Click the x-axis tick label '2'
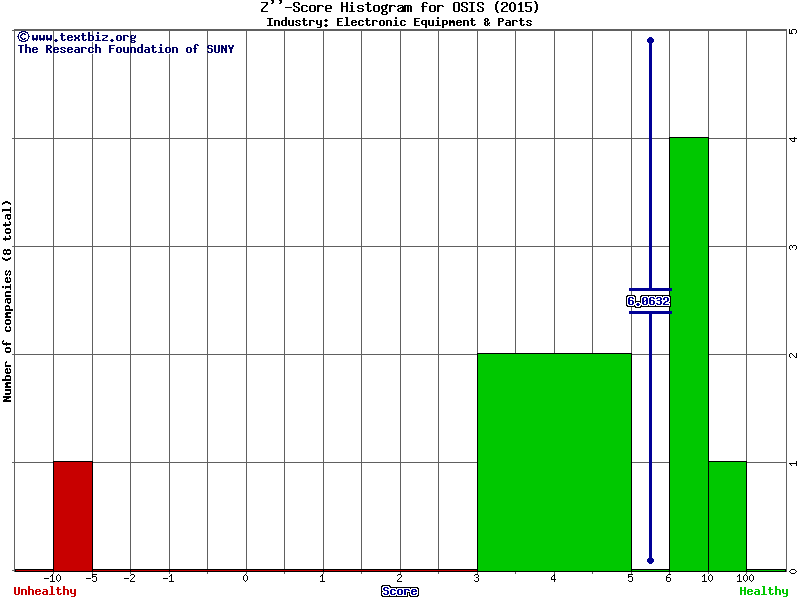 coord(399,579)
